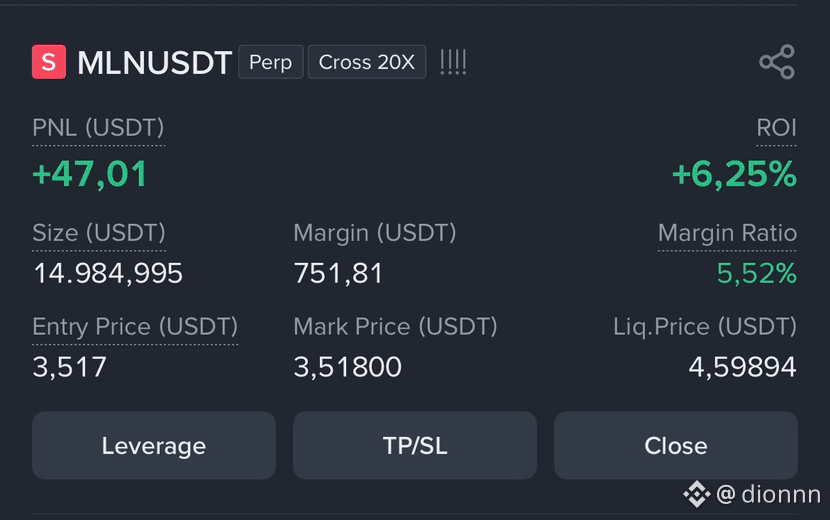This screenshot has height=520, width=830.
Task: Open the TP/SL settings button
Action: click(x=414, y=445)
